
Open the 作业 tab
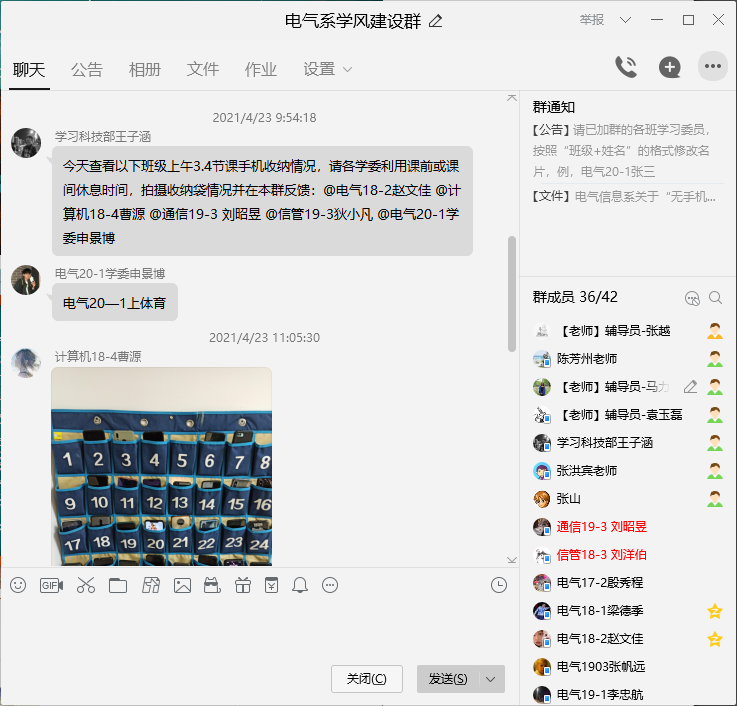(261, 70)
